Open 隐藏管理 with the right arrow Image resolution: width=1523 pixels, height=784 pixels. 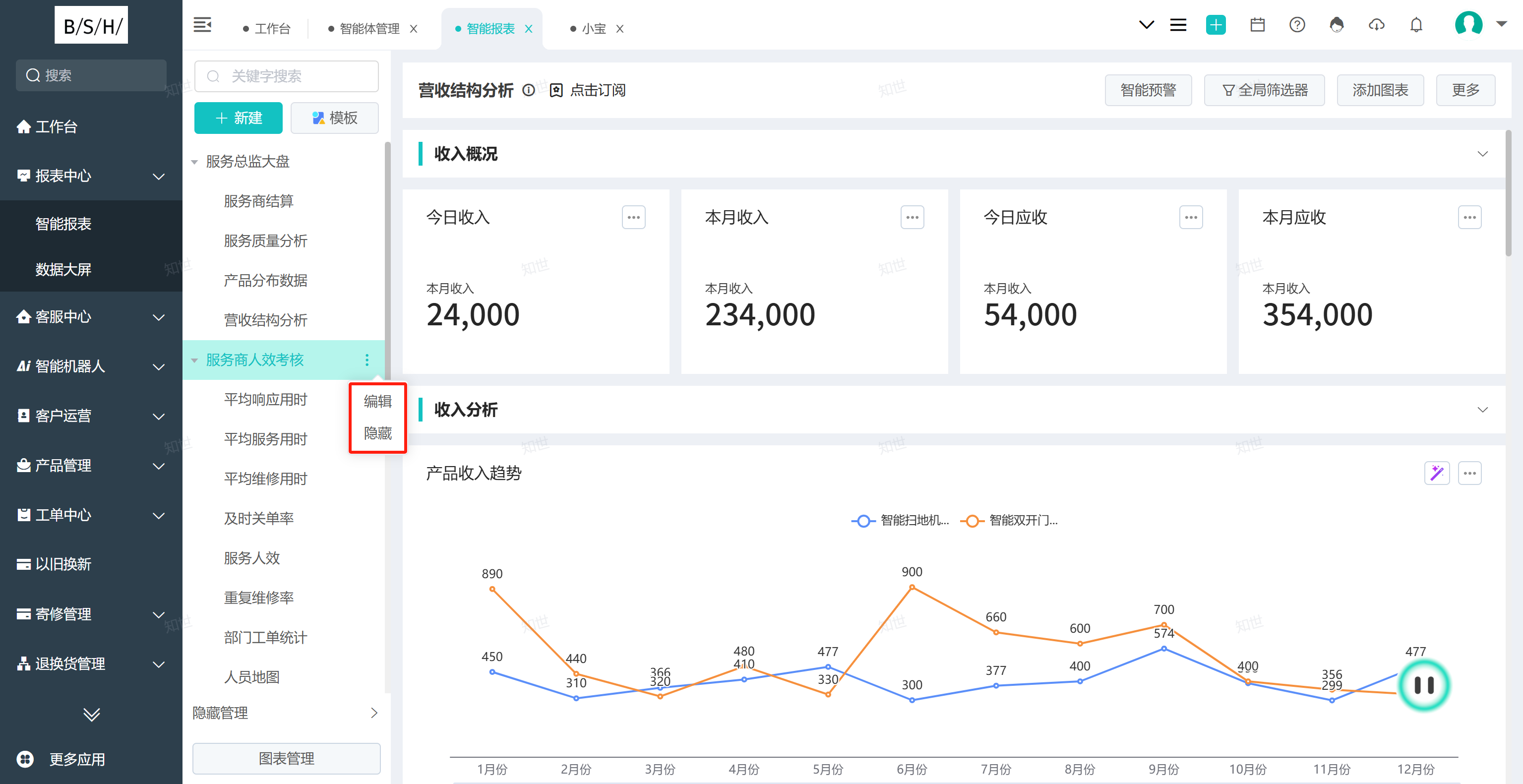click(x=373, y=713)
